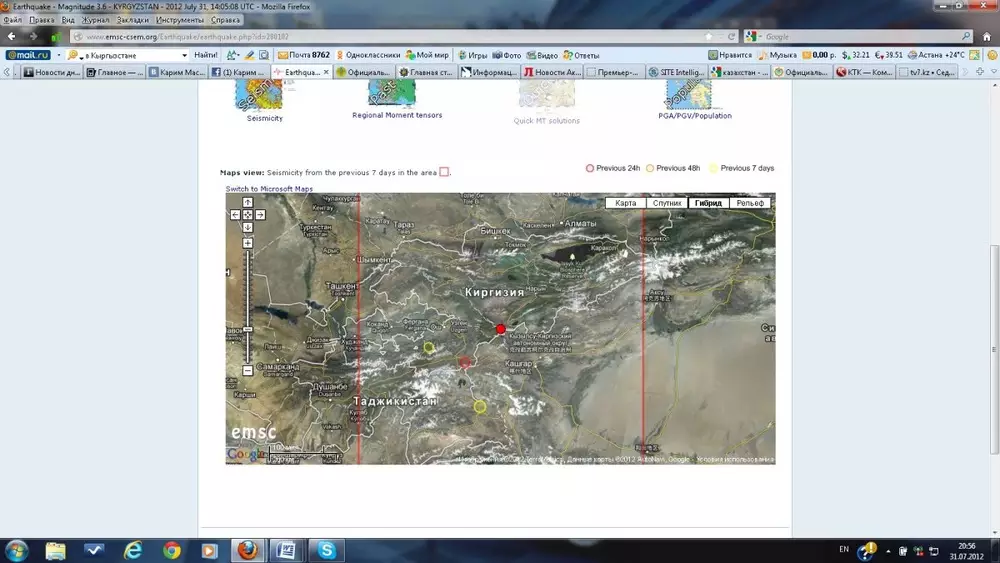Expand the mail.ru toolbar search dropdown
Image resolution: width=1000 pixels, height=563 pixels.
185,55
